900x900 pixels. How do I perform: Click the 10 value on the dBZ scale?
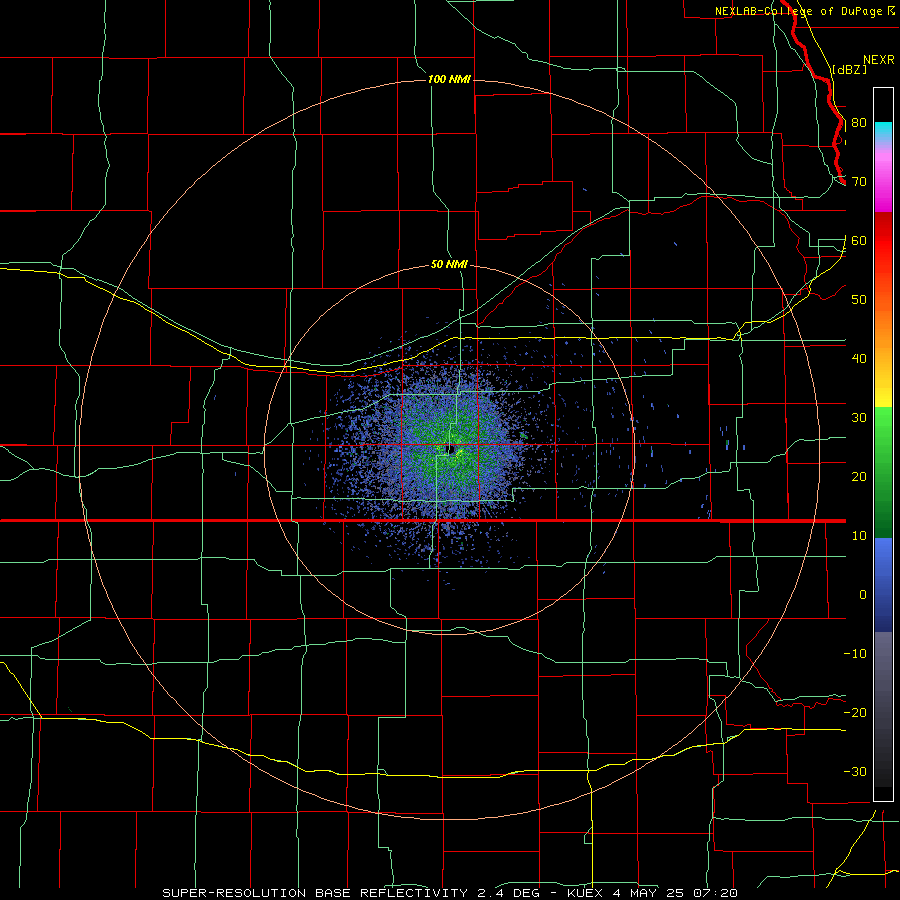point(859,536)
